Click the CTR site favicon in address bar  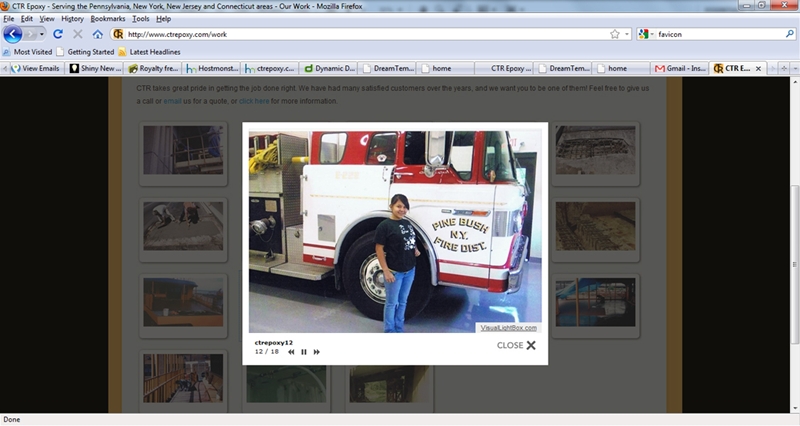[118, 34]
